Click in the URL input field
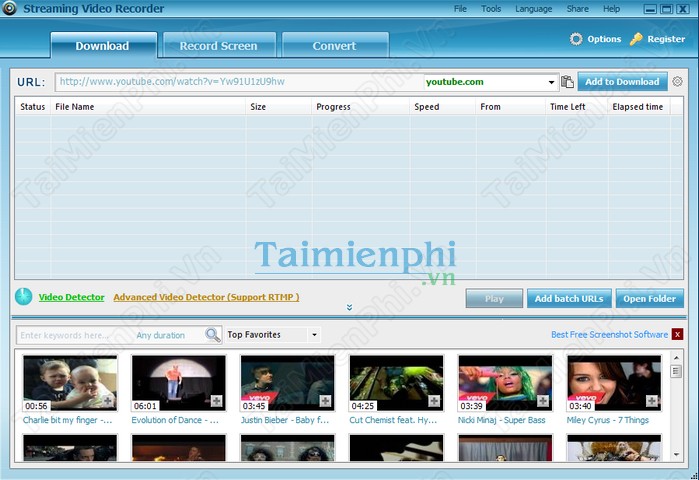Image resolution: width=699 pixels, height=480 pixels. 239,82
